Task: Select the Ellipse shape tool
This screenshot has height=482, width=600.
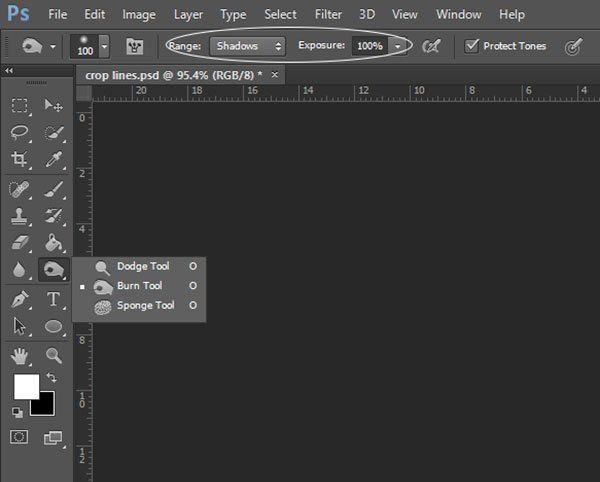Action: point(53,326)
